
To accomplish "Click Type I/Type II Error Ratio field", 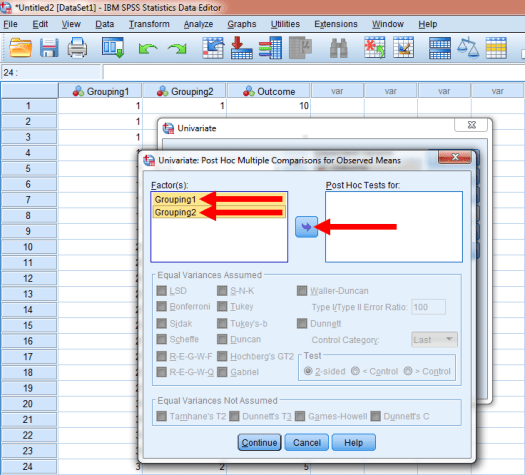I will 428,307.
